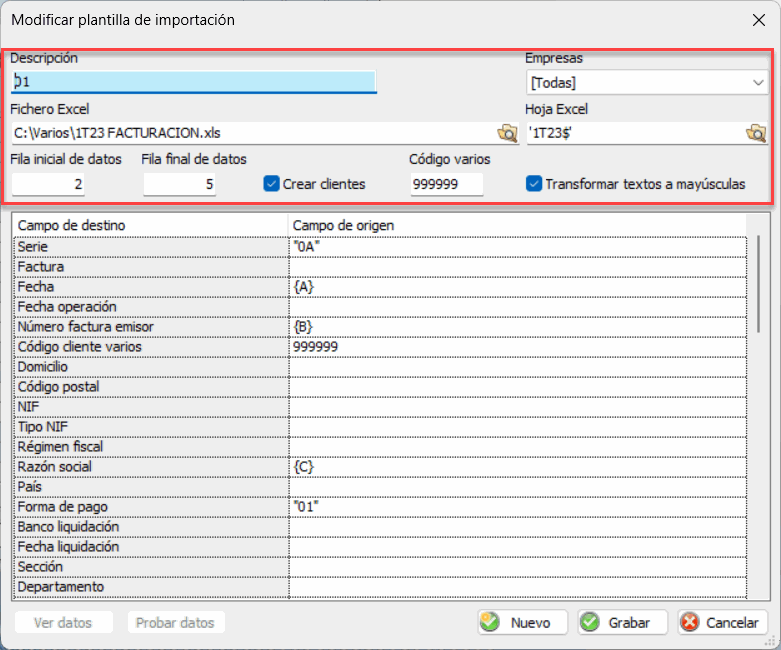Click the País row label
Screen dimensions: 781x650
click(x=151, y=487)
